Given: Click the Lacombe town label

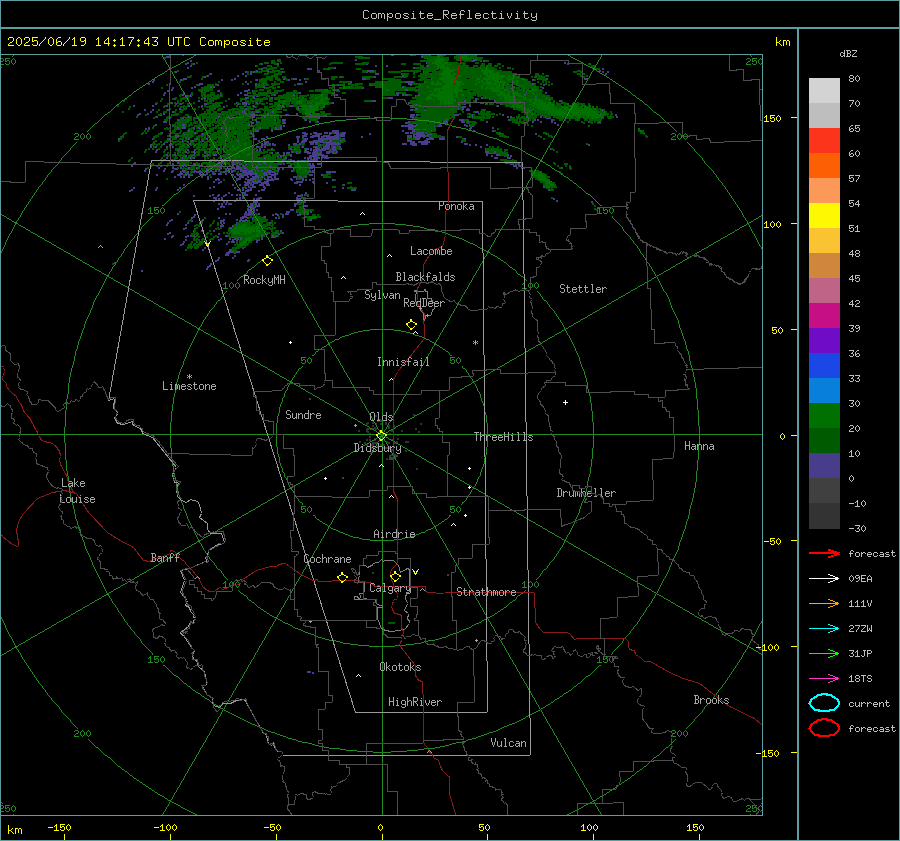Looking at the screenshot, I should [431, 251].
